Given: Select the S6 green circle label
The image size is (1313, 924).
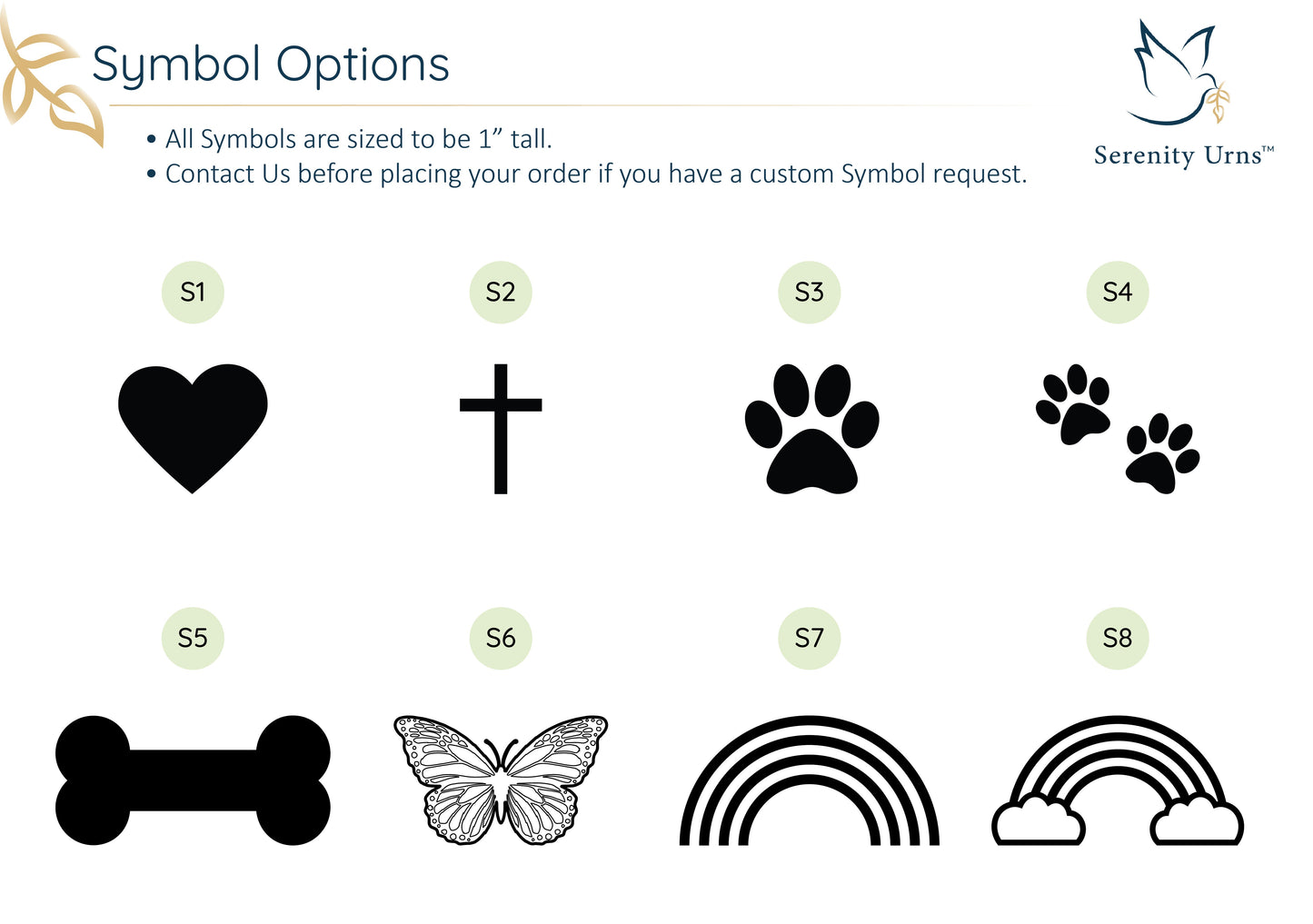Looking at the screenshot, I should [x=501, y=639].
